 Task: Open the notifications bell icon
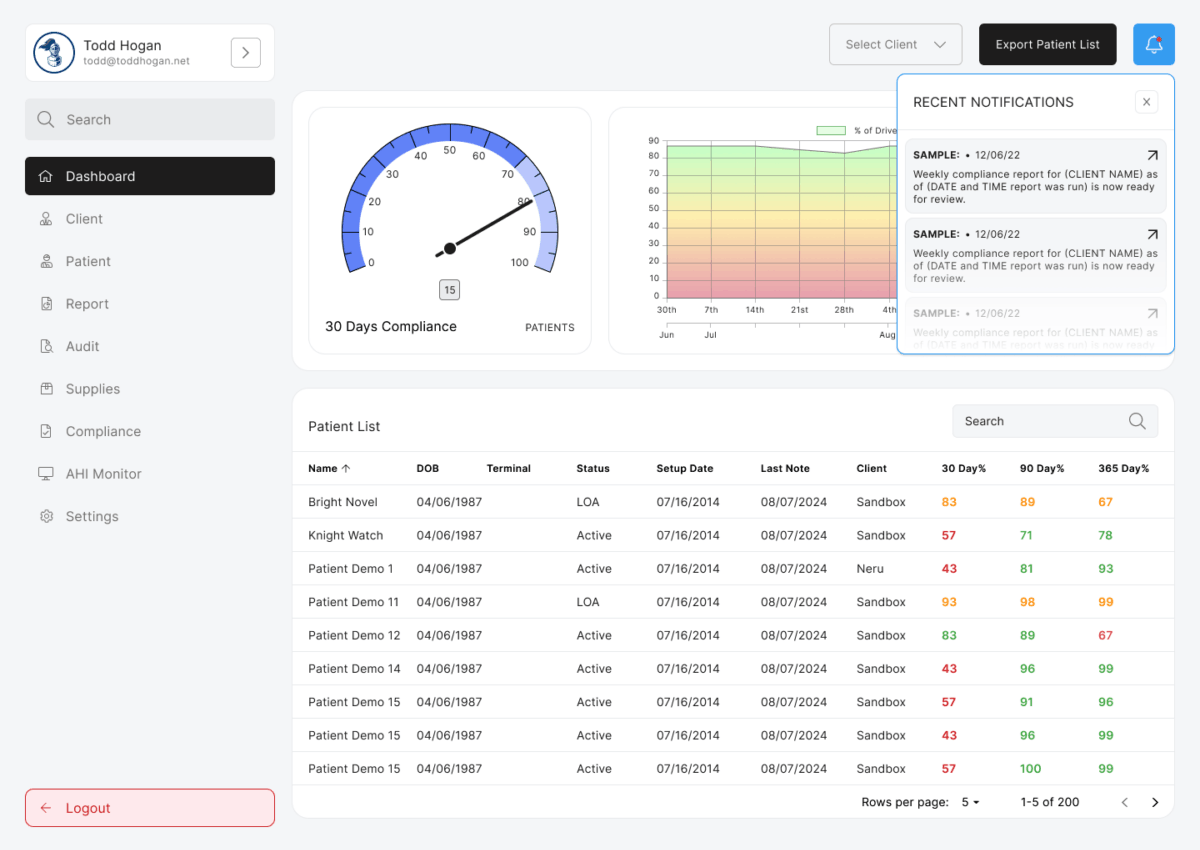1154,45
